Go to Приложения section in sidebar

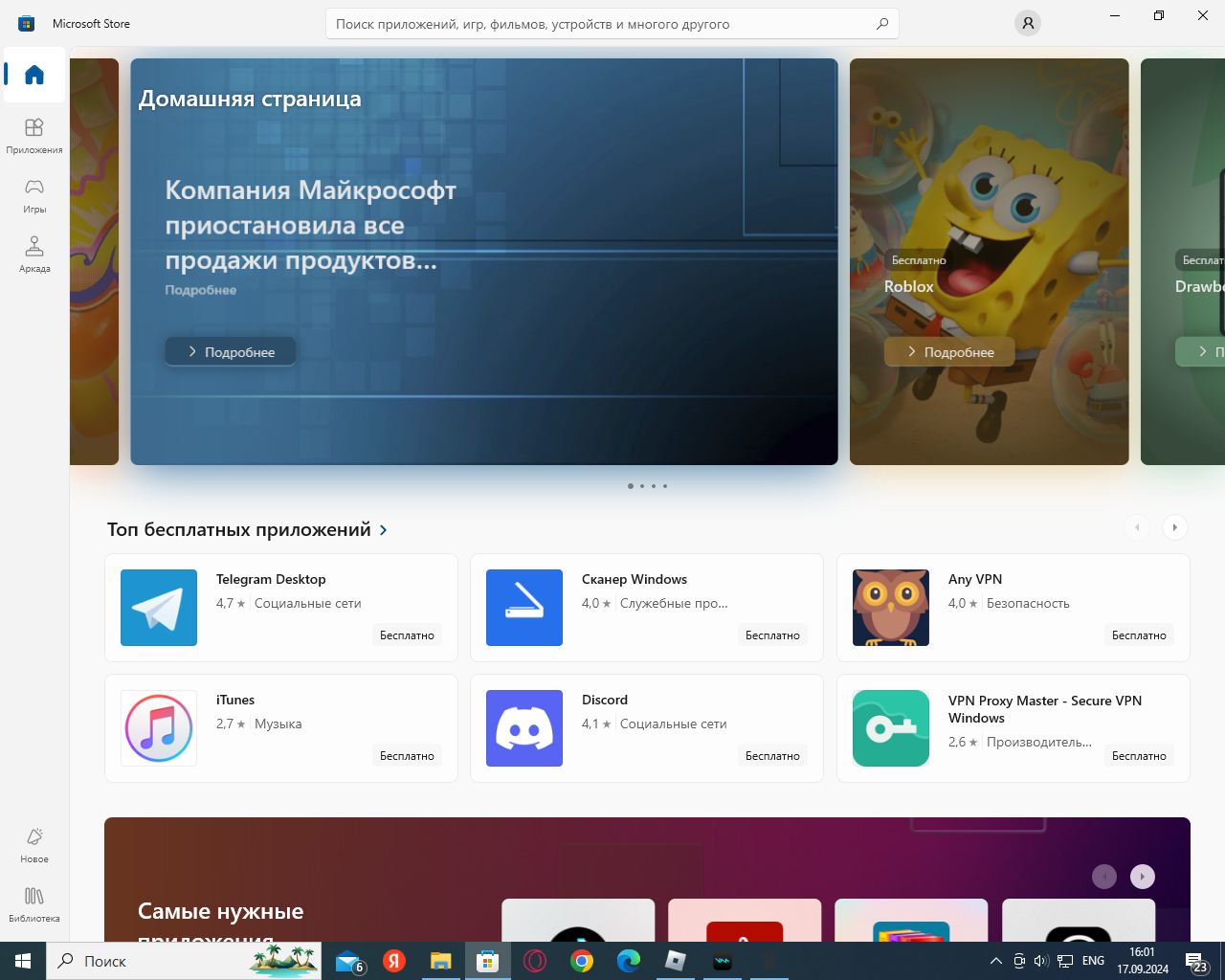pos(34,135)
